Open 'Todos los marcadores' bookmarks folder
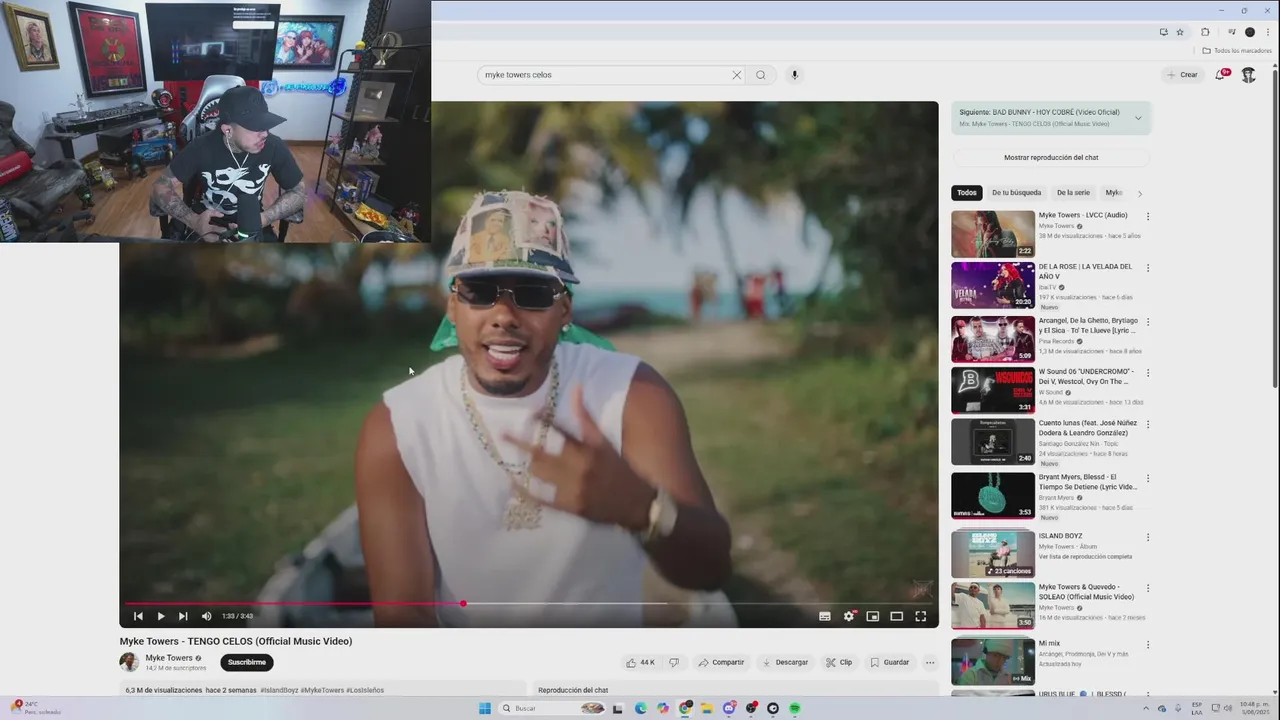This screenshot has width=1280, height=720. pos(1237,51)
